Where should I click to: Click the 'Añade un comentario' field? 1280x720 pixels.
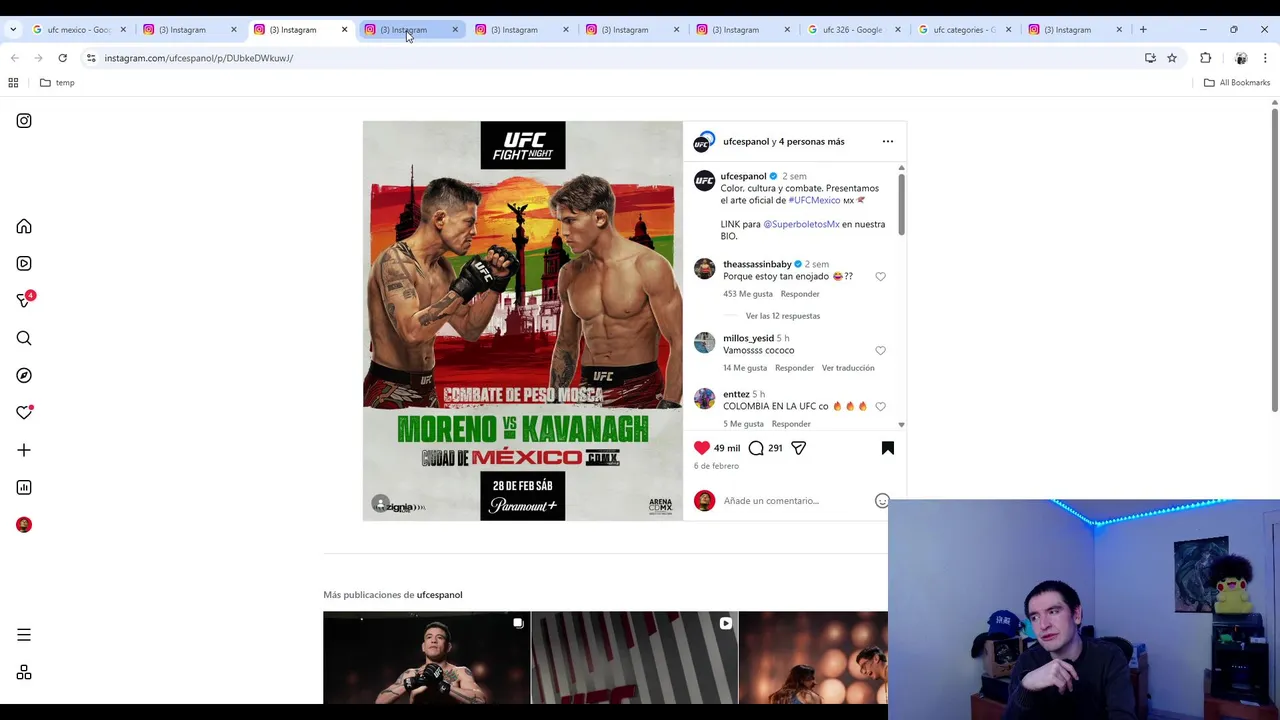click(795, 501)
